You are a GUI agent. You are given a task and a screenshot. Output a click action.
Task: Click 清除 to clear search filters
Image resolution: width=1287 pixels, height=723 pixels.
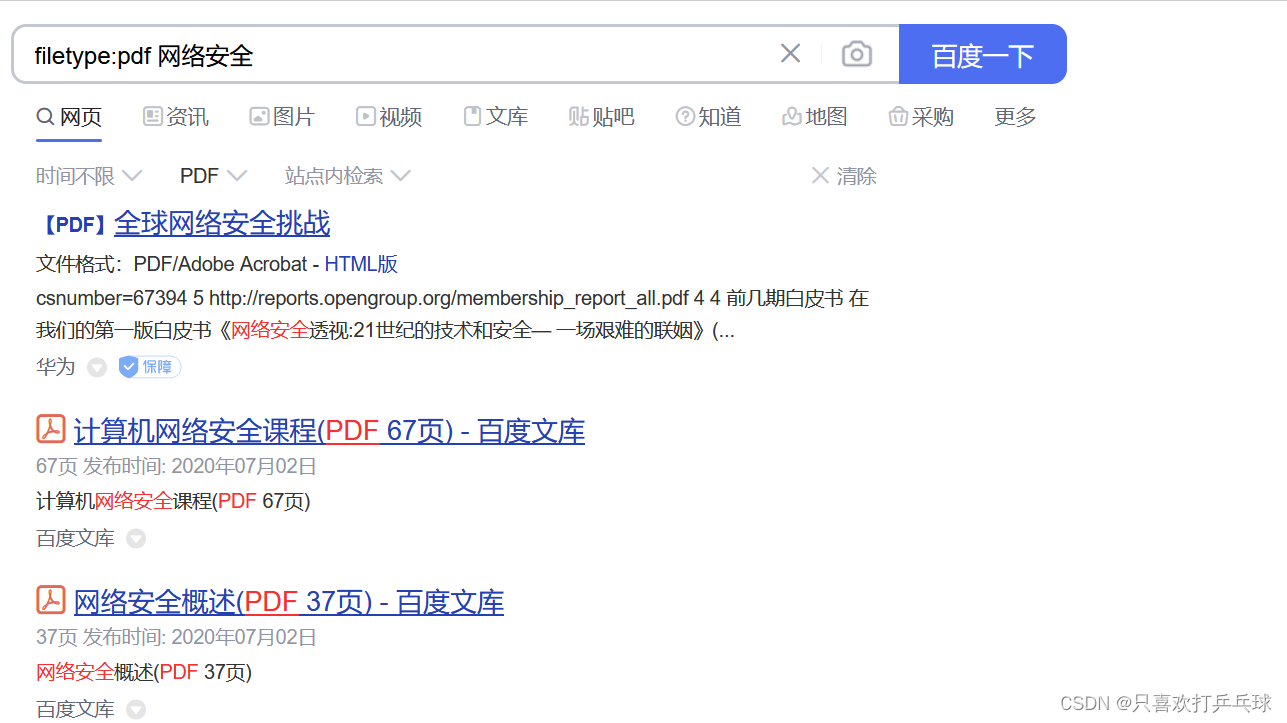coord(844,176)
